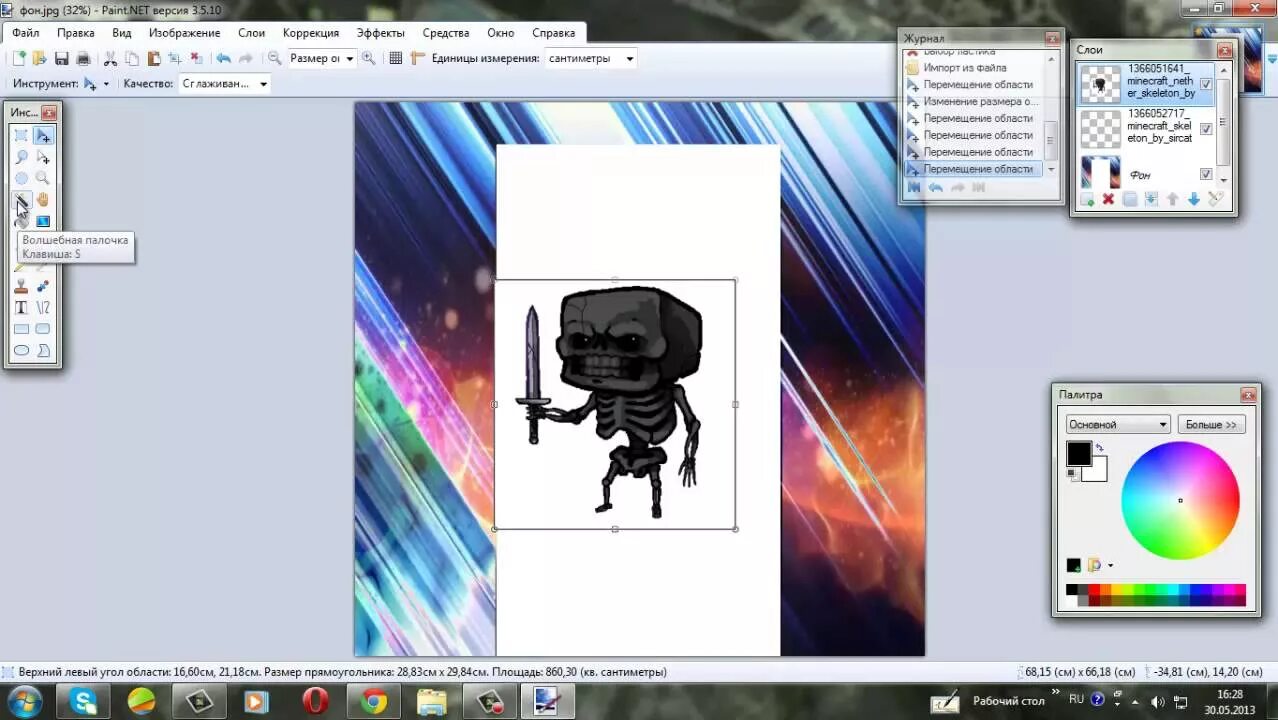Open Основной color mode dropdown
1278x720 pixels.
[x=1117, y=424]
